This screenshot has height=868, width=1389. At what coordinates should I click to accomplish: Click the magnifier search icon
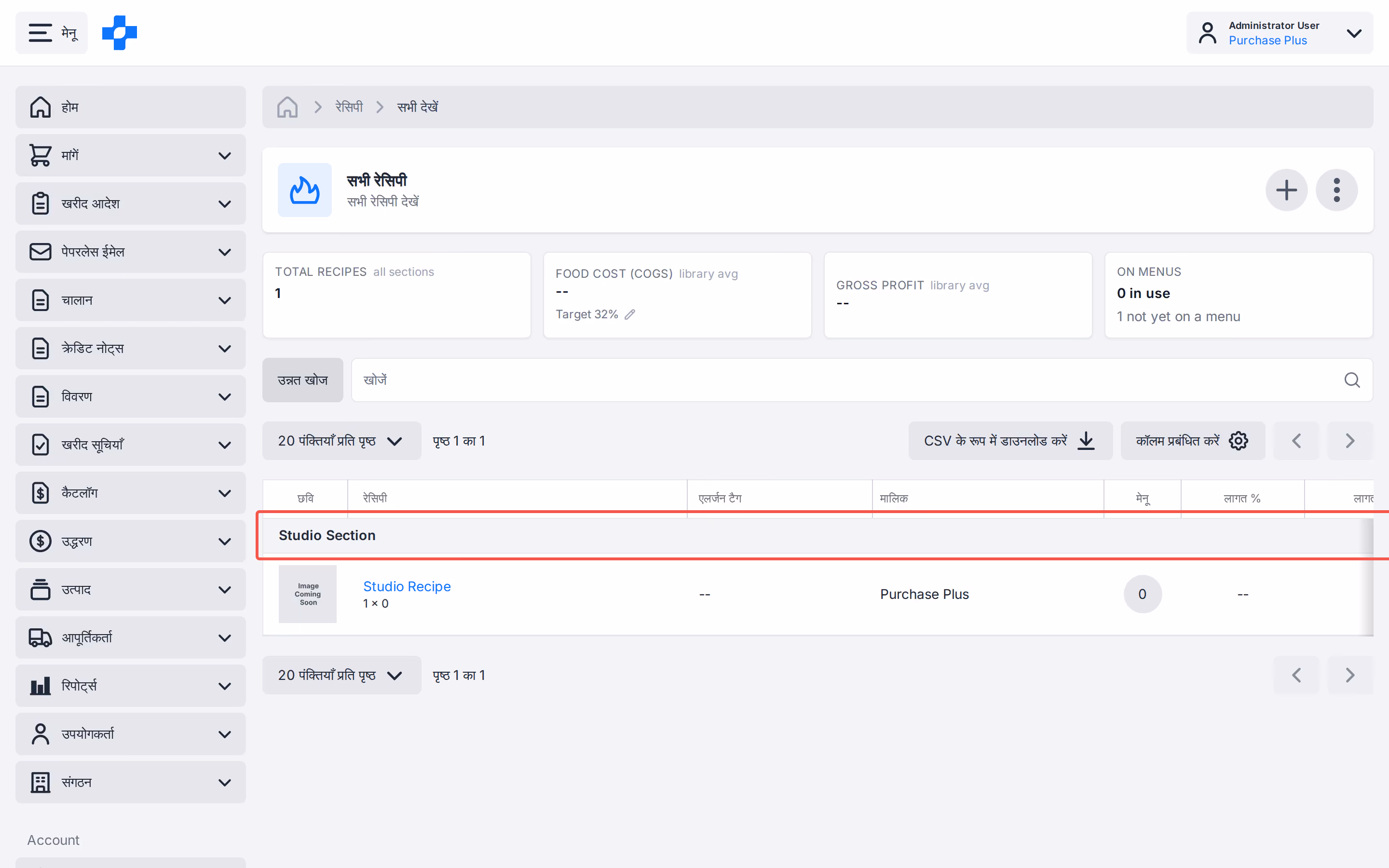(x=1352, y=380)
